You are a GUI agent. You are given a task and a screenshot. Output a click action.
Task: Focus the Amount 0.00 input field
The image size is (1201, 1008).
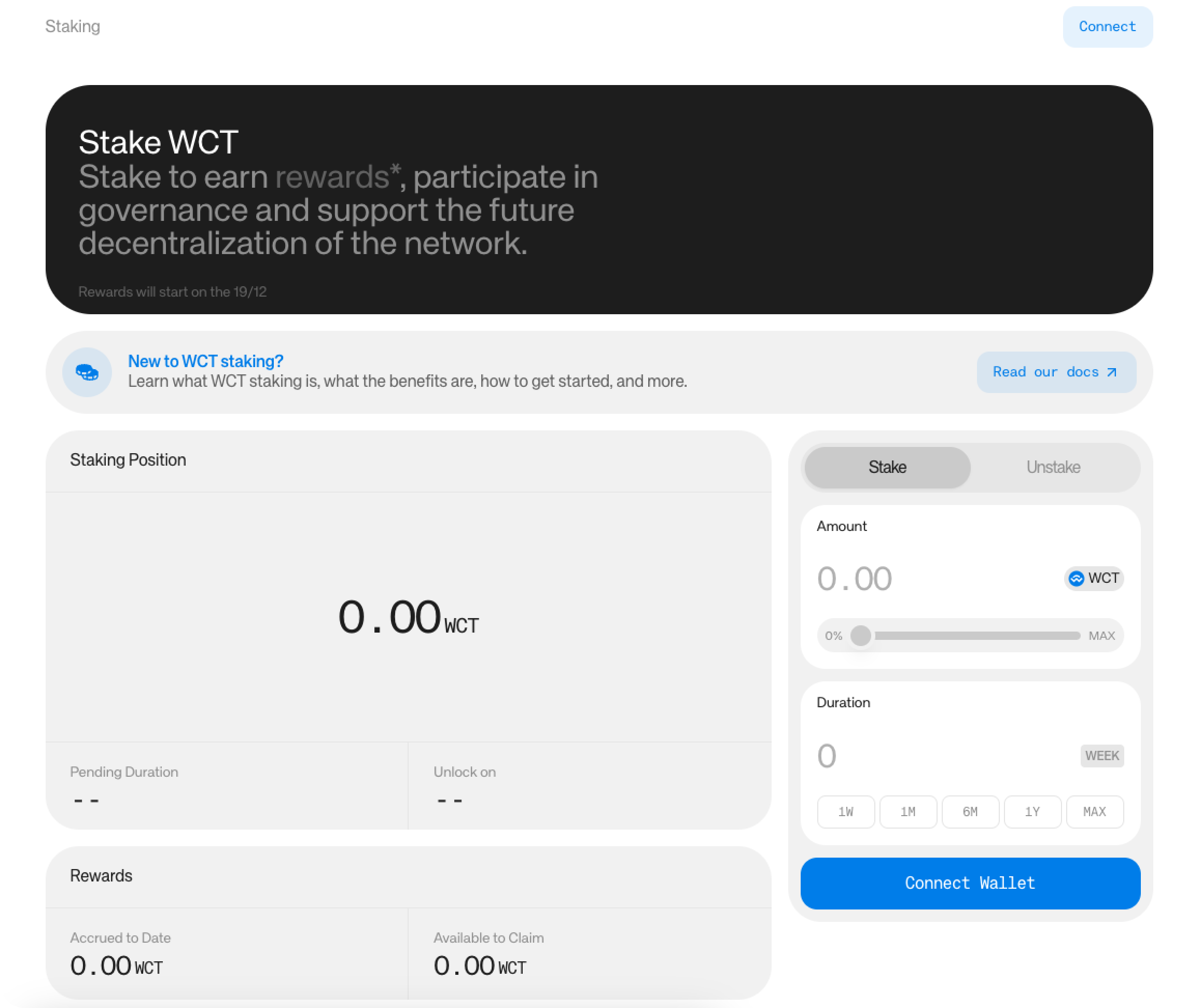(x=927, y=579)
